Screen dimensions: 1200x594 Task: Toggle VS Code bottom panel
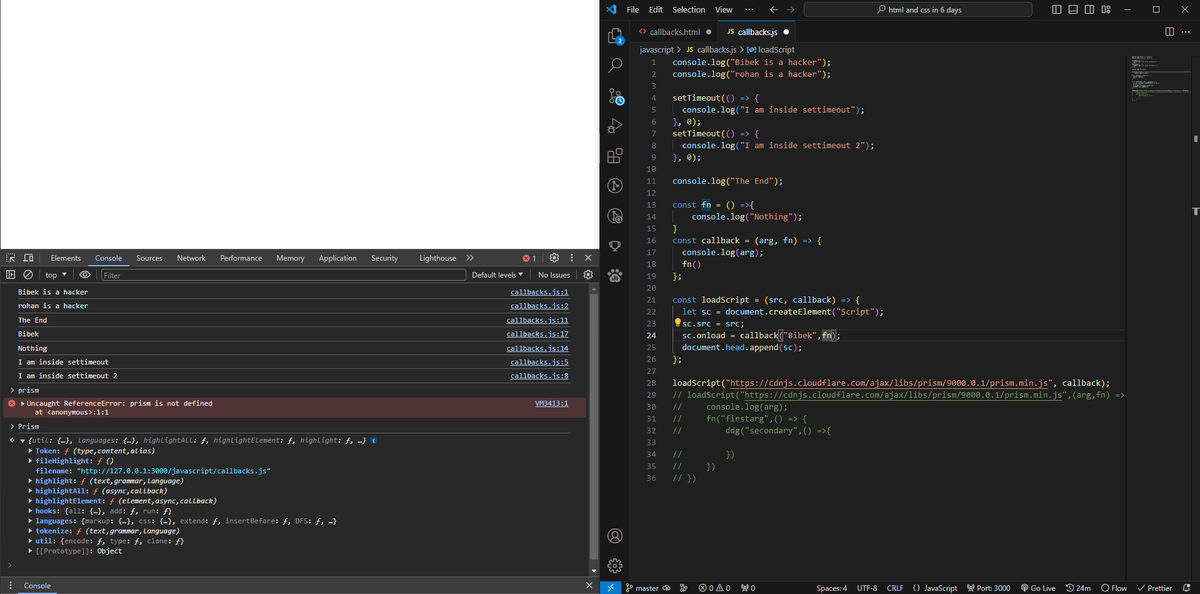(1074, 9)
